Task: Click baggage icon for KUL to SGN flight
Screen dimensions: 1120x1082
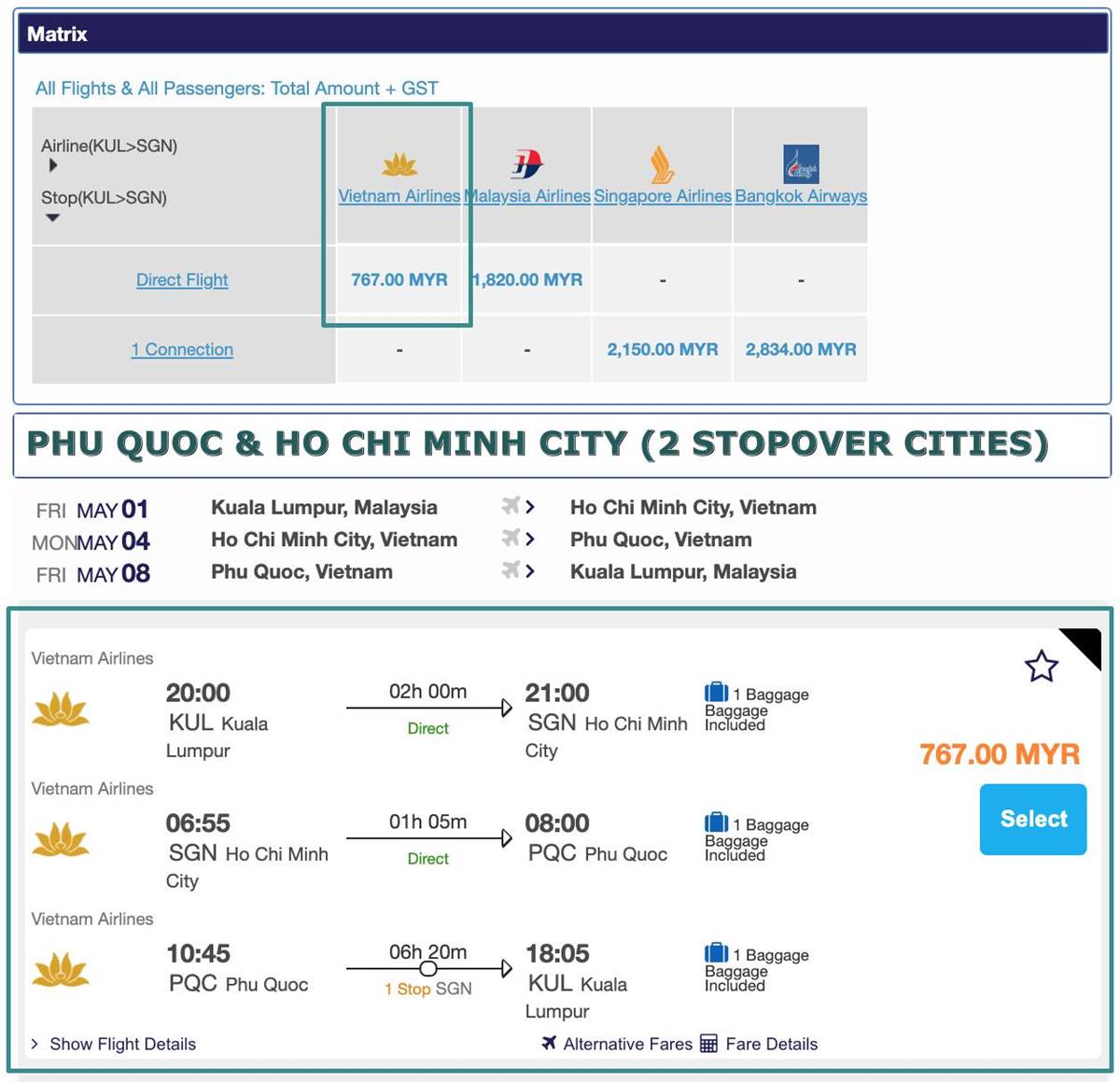Action: [x=716, y=693]
